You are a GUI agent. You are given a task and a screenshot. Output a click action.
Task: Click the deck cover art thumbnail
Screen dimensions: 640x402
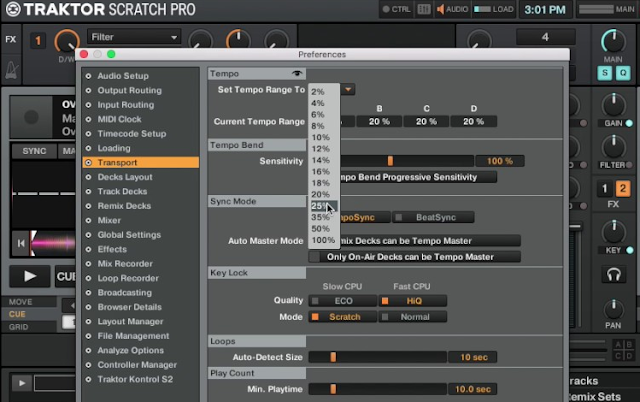31,117
